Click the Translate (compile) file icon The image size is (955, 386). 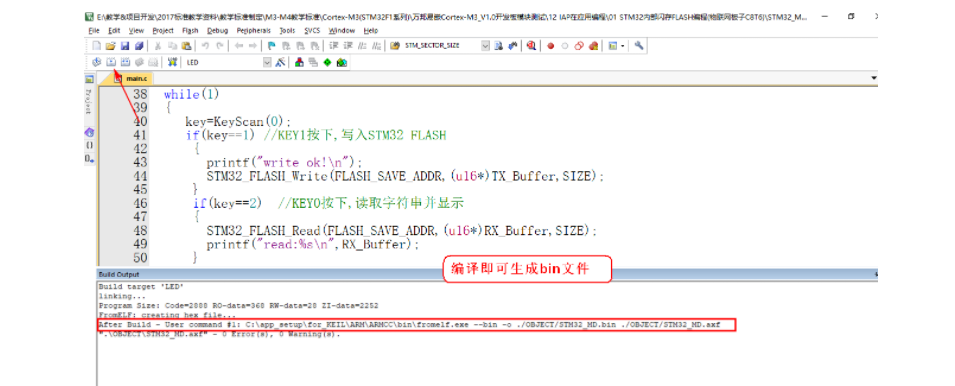(96, 62)
